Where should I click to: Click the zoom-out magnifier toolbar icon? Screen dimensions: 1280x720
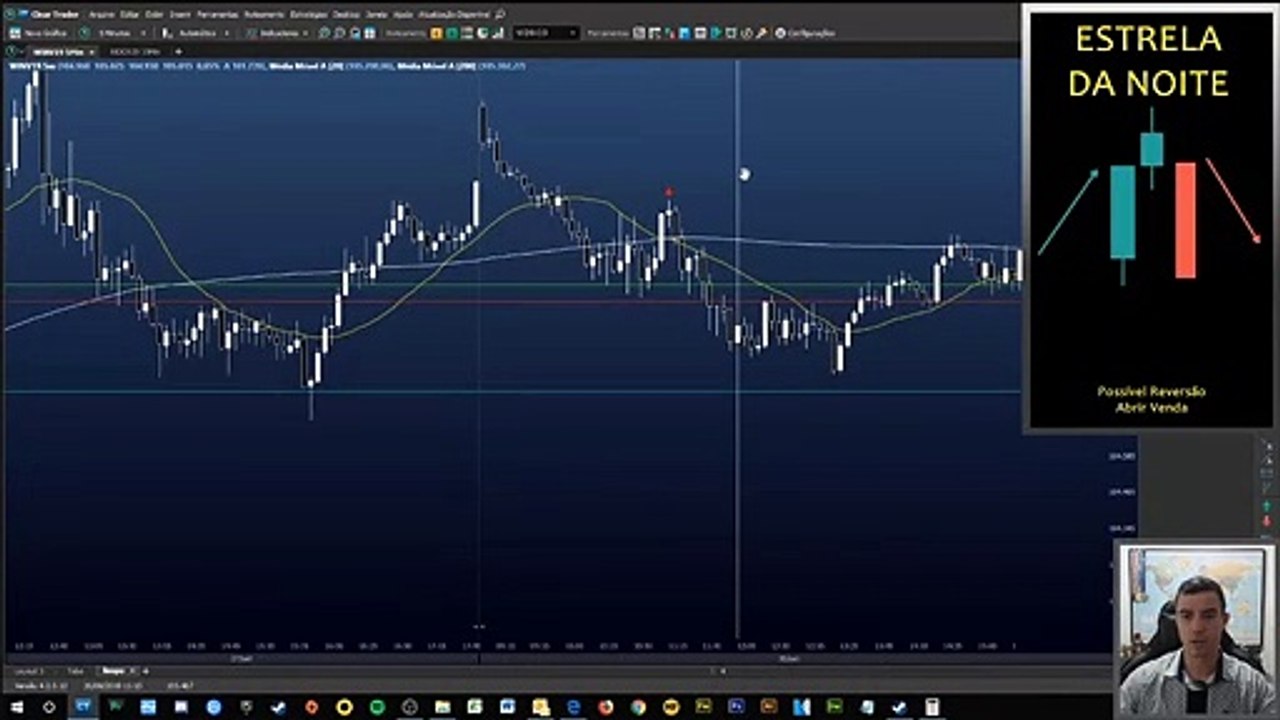click(339, 33)
